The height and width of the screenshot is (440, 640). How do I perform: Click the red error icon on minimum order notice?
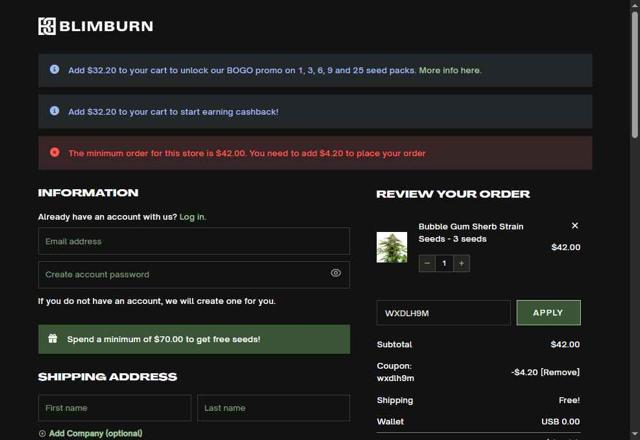click(x=54, y=152)
